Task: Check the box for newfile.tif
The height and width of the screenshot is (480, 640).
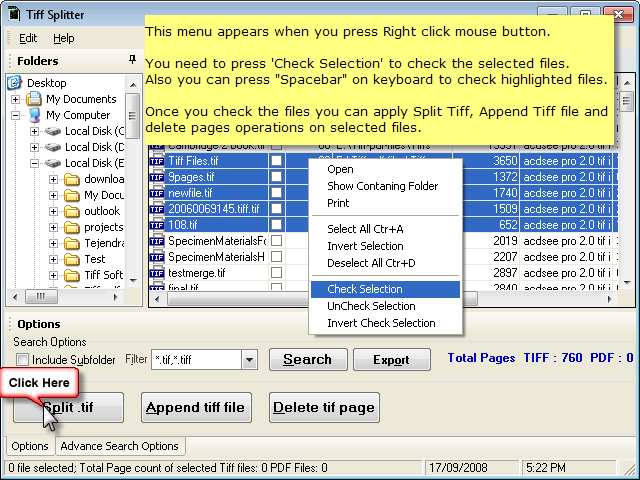Action: point(276,193)
